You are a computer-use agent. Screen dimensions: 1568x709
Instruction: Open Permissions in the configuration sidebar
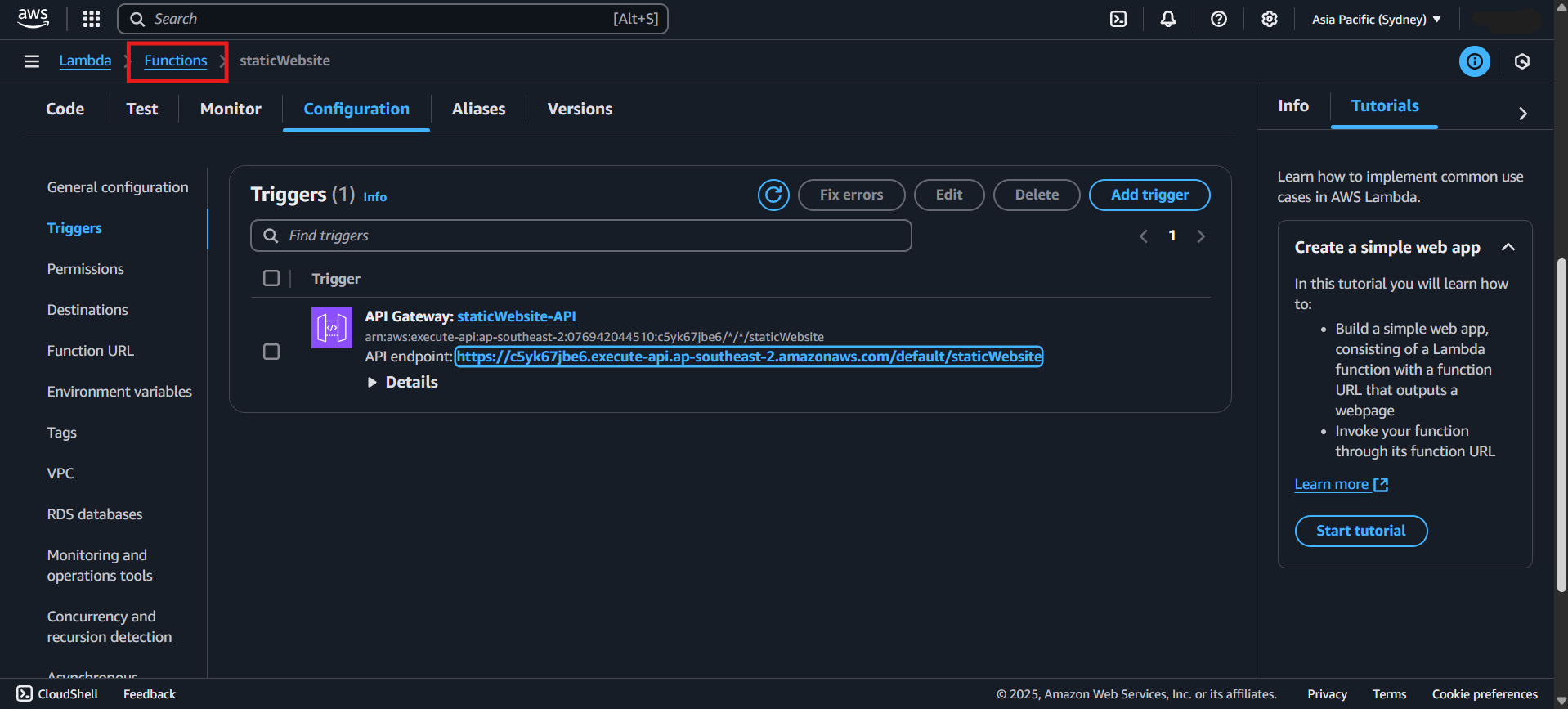tap(86, 269)
